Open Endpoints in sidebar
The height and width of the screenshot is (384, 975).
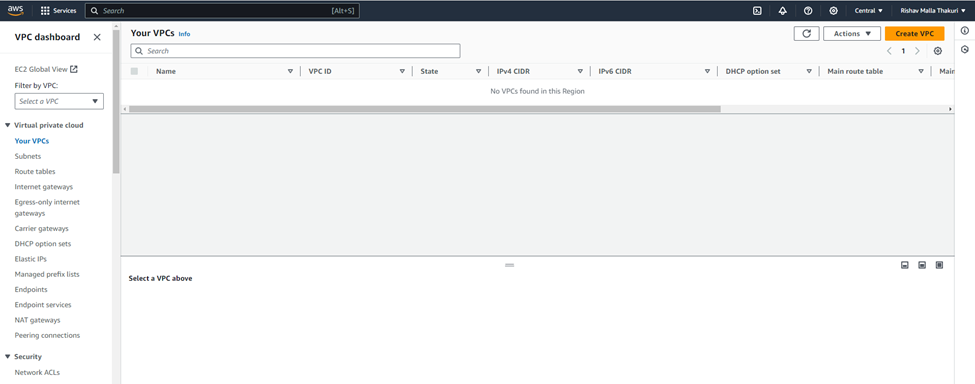(31, 290)
